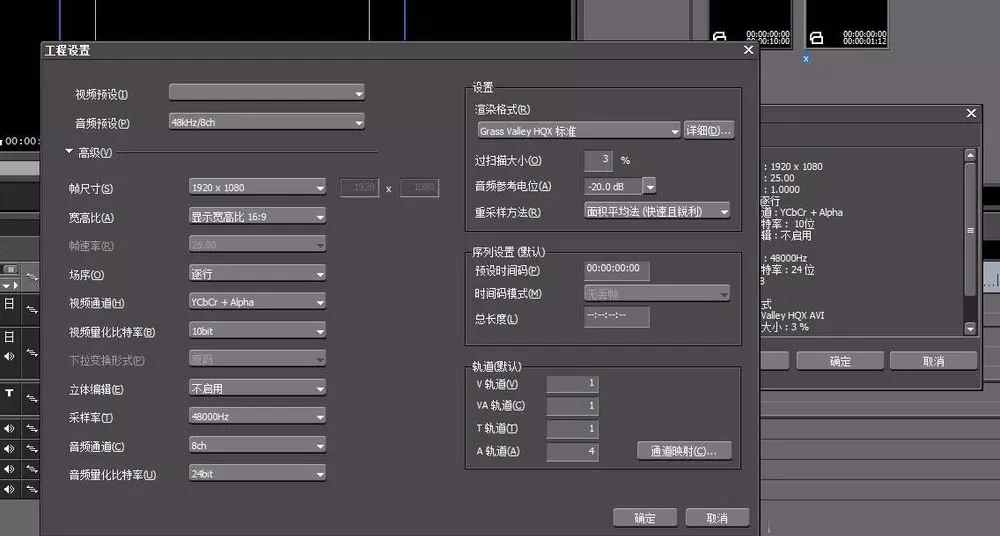
Task: Select the bin clip showing 00:00:01:12
Action: (x=847, y=23)
